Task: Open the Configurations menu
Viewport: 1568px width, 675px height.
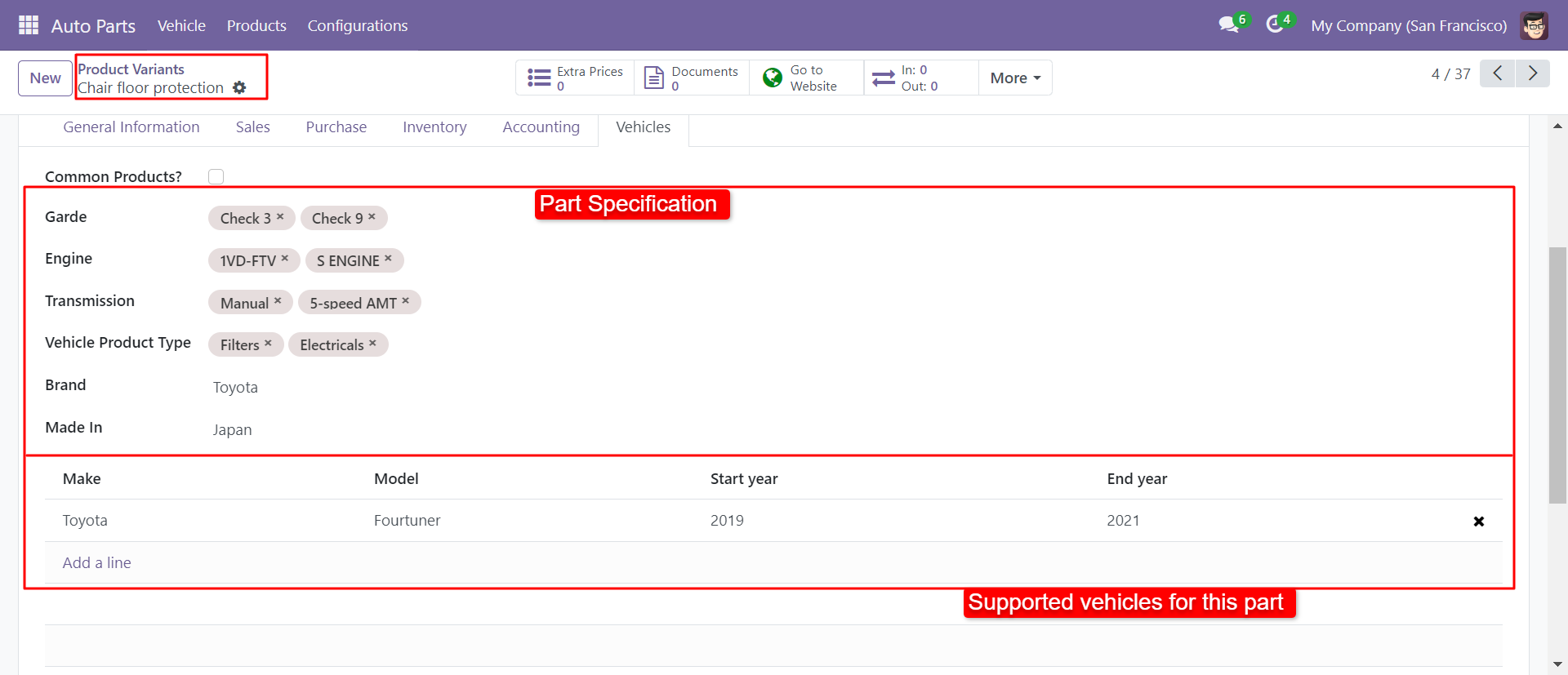Action: [x=357, y=25]
